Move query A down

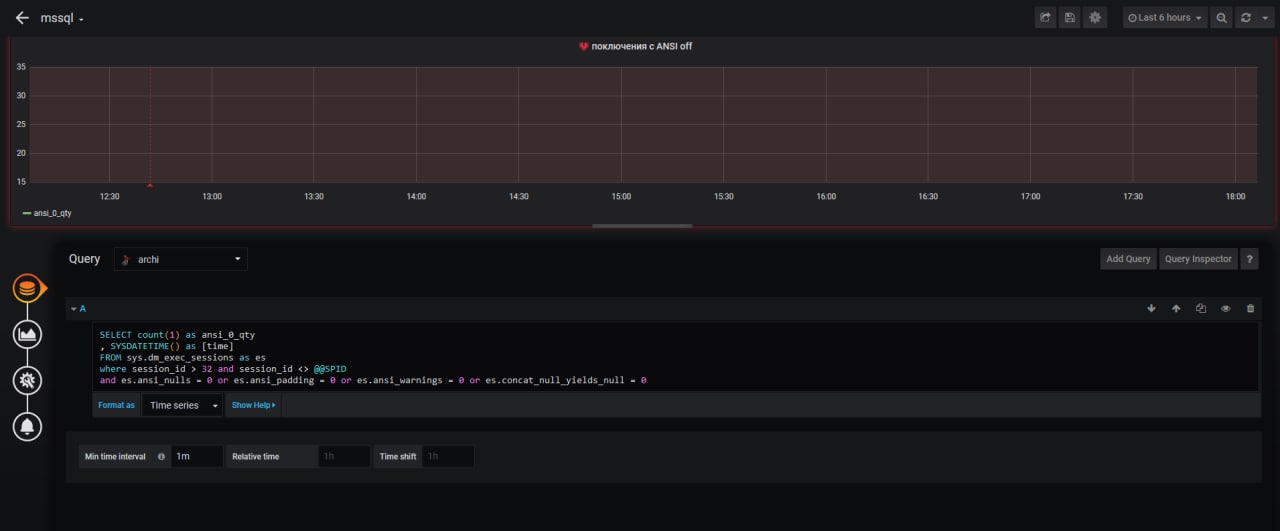tap(1151, 309)
